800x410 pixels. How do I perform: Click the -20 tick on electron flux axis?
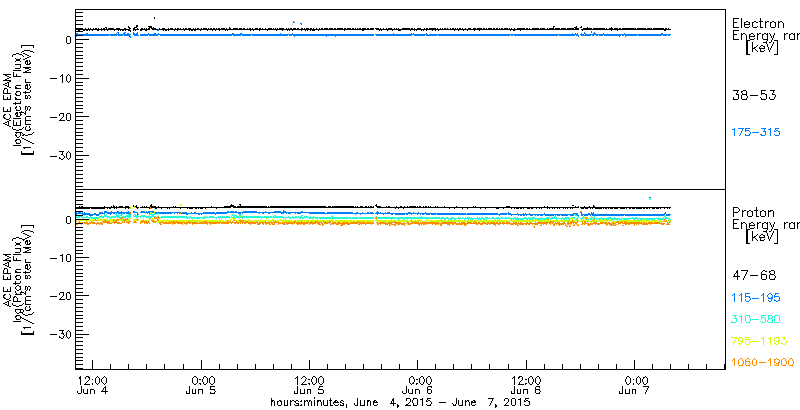60,117
